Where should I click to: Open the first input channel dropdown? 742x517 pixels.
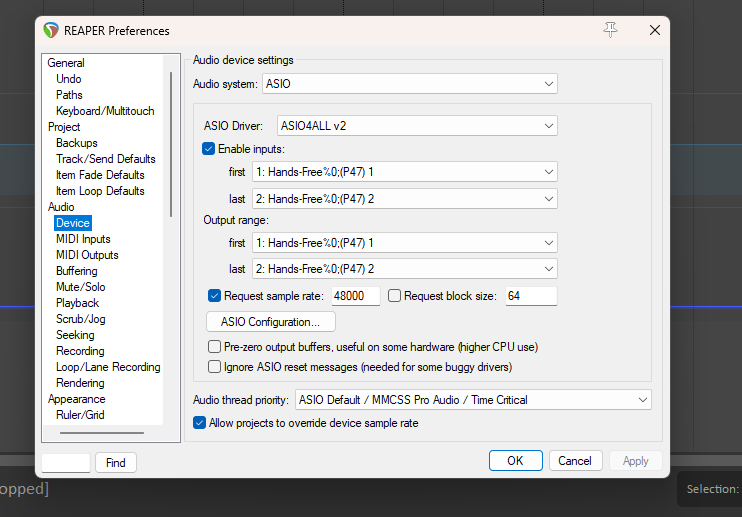(405, 172)
